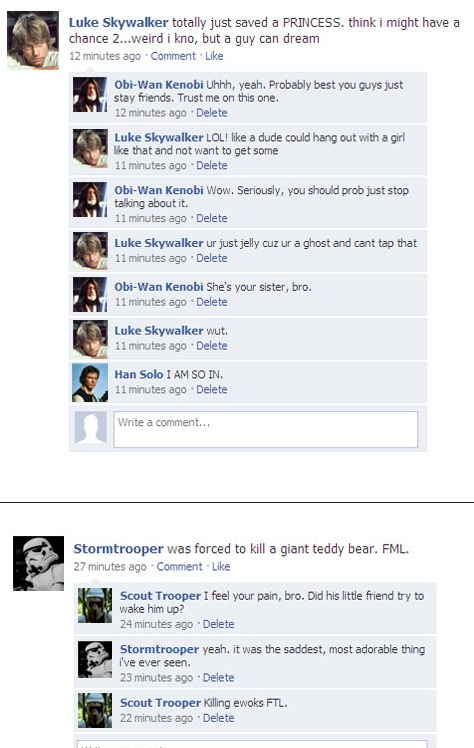This screenshot has width=474, height=748.
Task: Click Scout Trooper's avatar on 'Killing ewoks' comment
Action: pyautogui.click(x=95, y=710)
